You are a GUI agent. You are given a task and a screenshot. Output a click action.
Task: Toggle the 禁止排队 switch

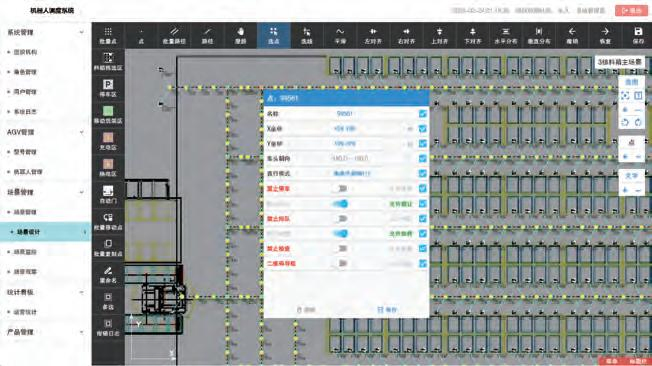pyautogui.click(x=341, y=219)
